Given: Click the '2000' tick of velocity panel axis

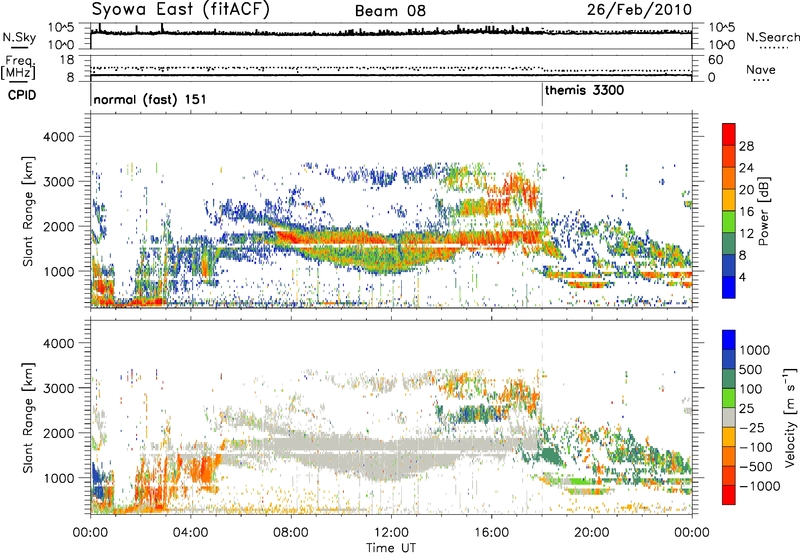Looking at the screenshot, I should pos(59,433).
